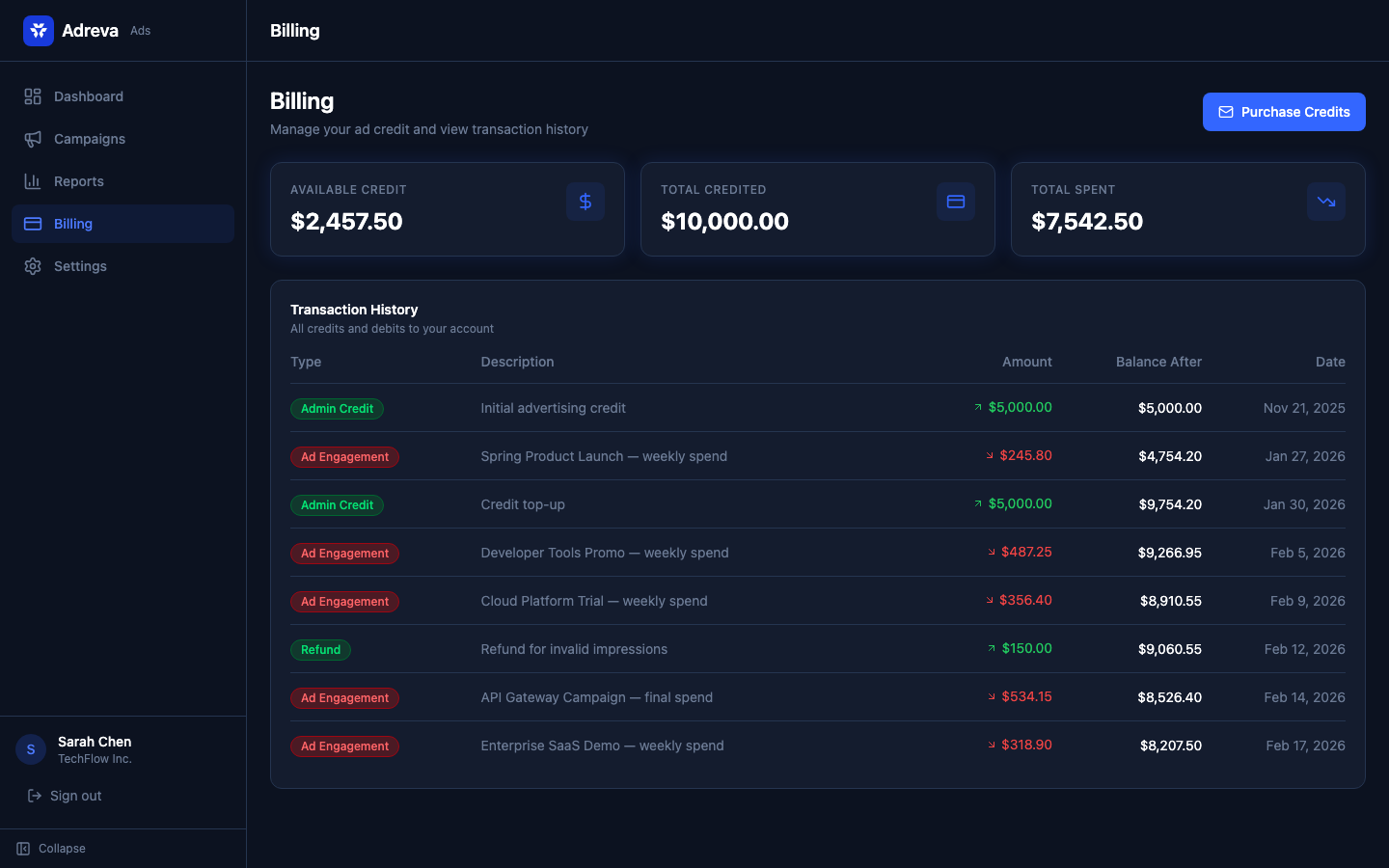The width and height of the screenshot is (1389, 868).
Task: Click the Reports bar chart icon
Action: pyautogui.click(x=33, y=181)
